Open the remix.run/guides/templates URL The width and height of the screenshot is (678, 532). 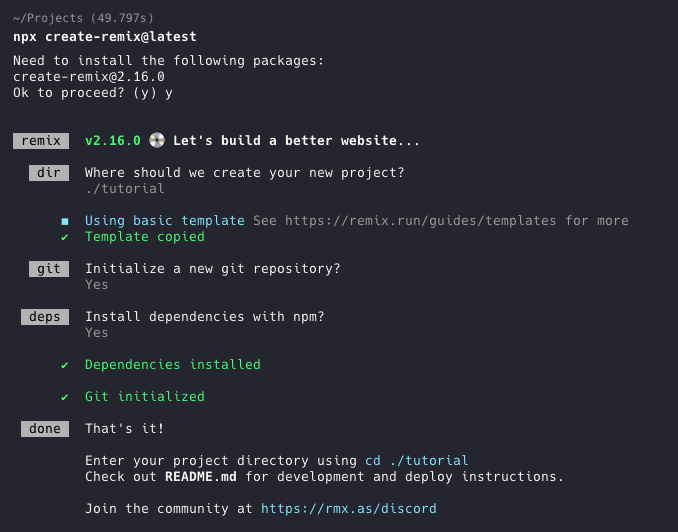421,221
